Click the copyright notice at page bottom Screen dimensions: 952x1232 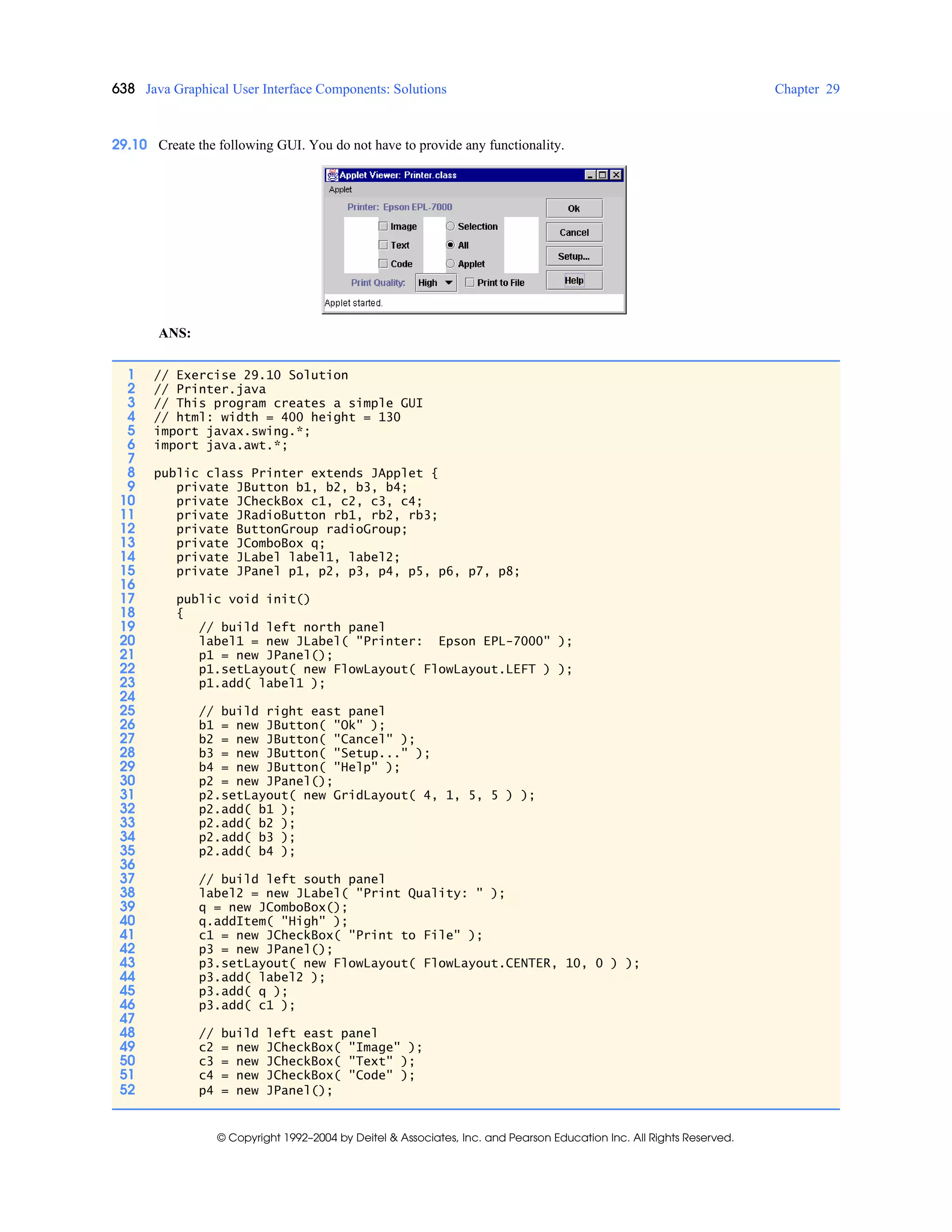[x=476, y=1138]
